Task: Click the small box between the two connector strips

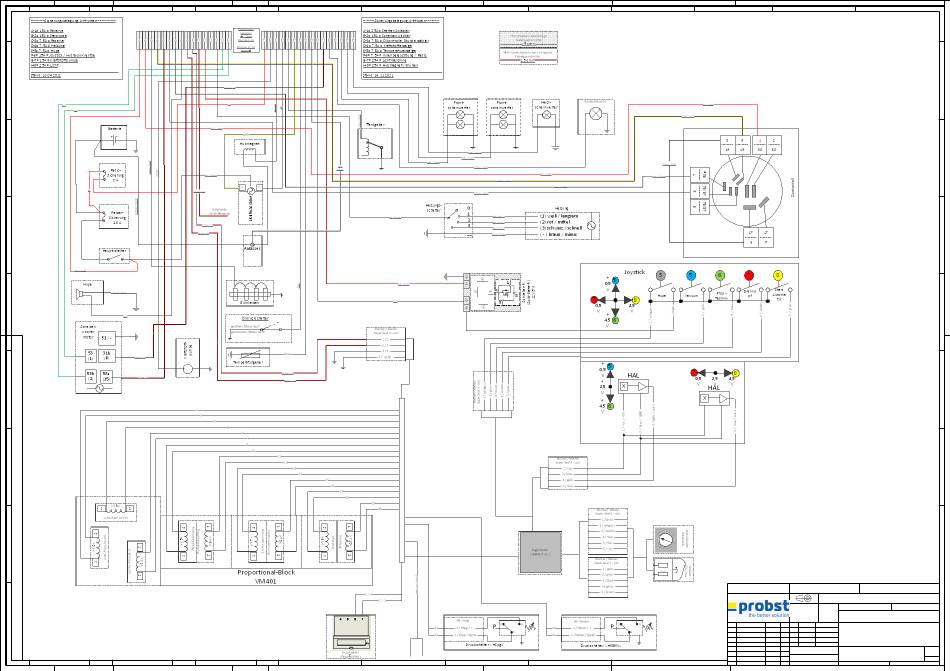Action: 246,41
